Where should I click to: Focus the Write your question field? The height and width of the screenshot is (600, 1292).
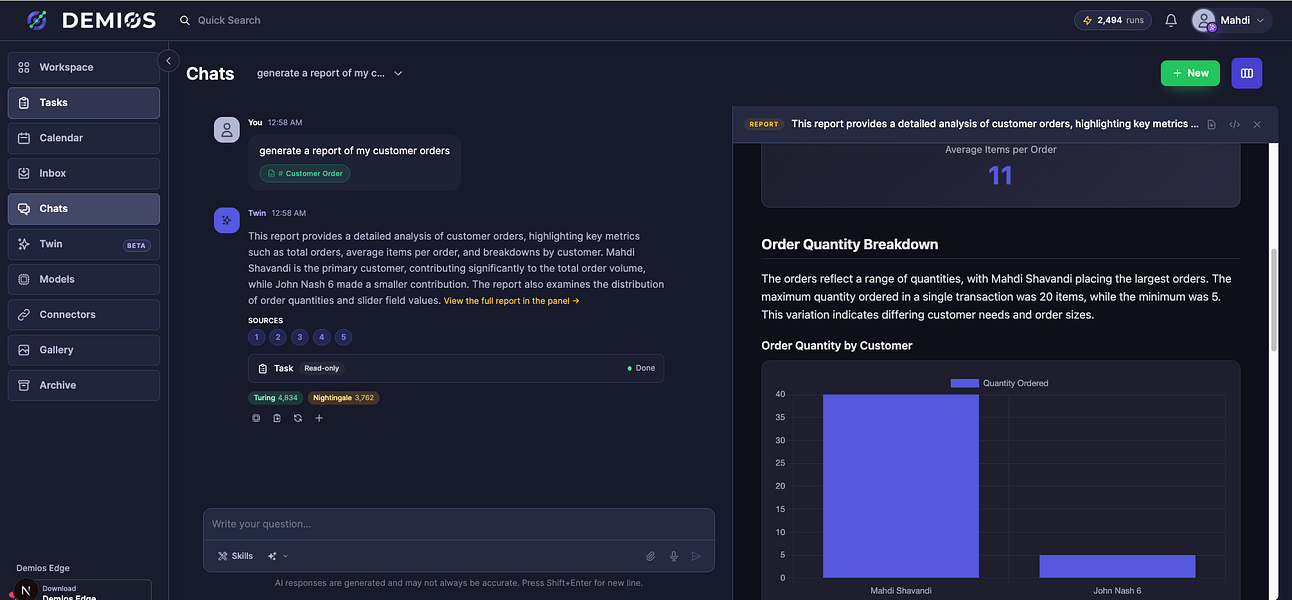coord(458,524)
